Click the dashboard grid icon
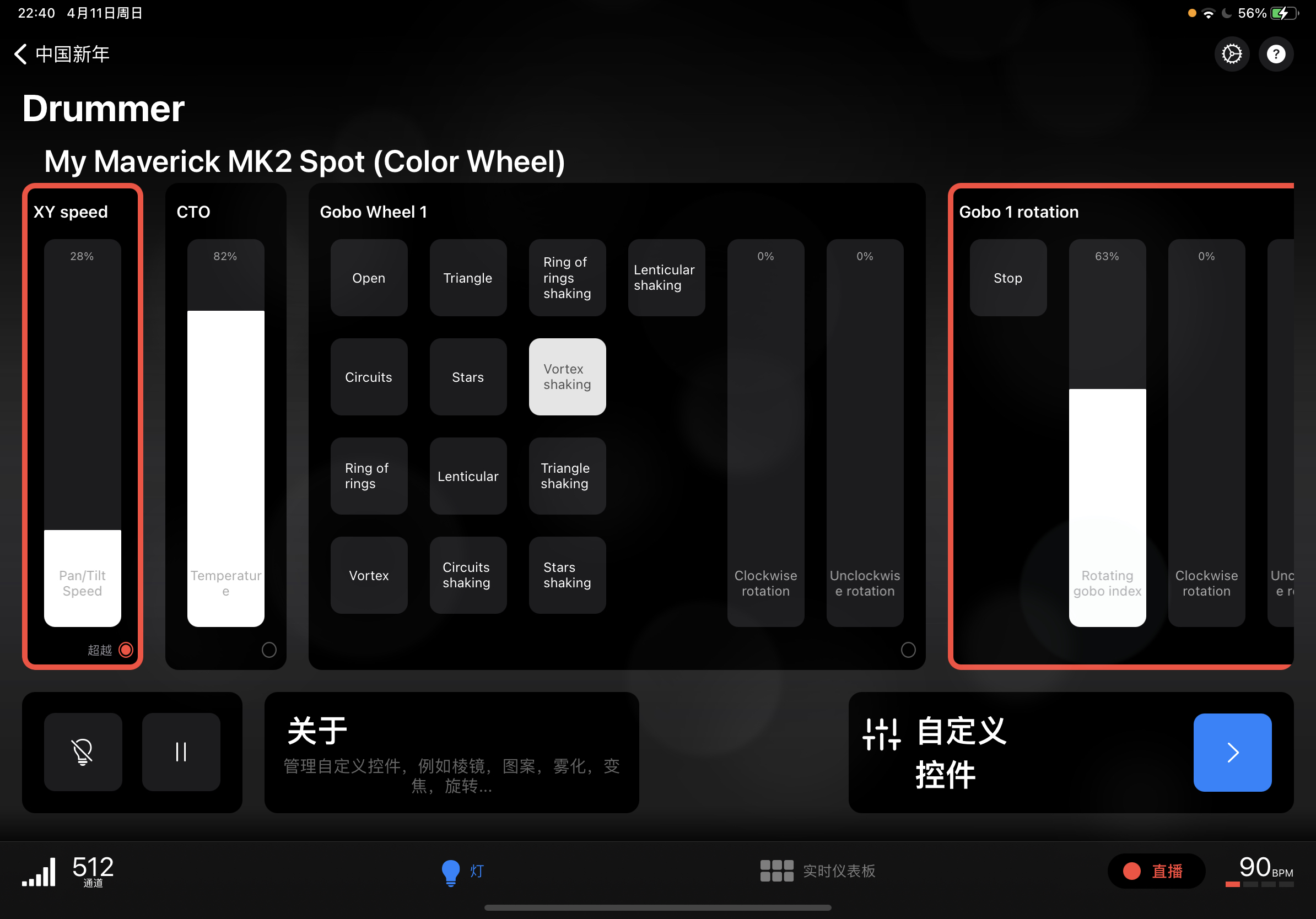 pyautogui.click(x=776, y=871)
